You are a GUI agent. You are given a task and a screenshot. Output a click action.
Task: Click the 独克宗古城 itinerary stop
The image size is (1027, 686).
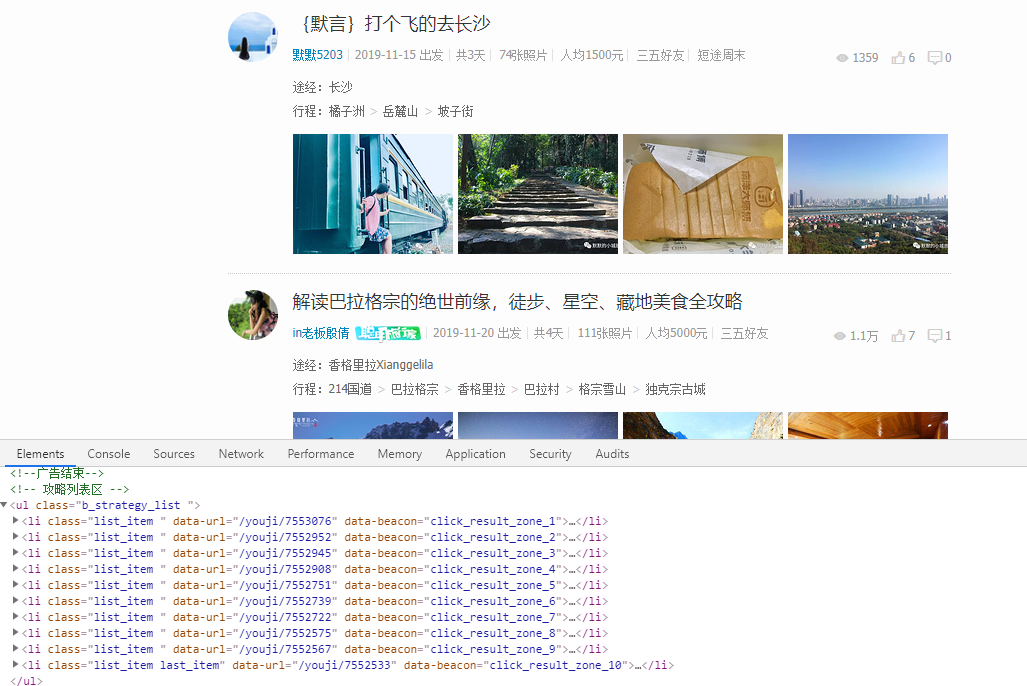pyautogui.click(x=675, y=389)
